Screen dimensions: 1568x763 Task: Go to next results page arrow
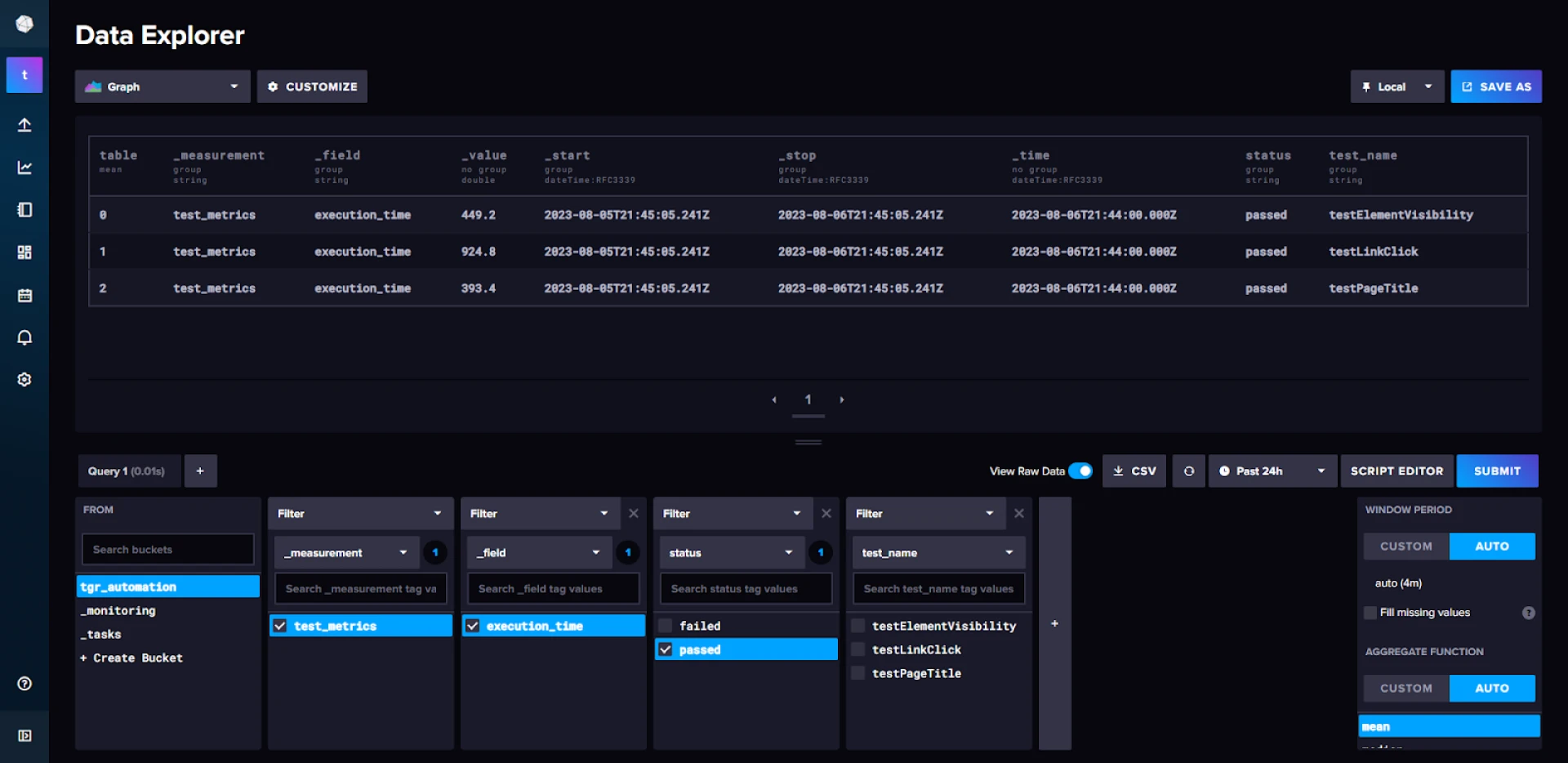coord(842,399)
